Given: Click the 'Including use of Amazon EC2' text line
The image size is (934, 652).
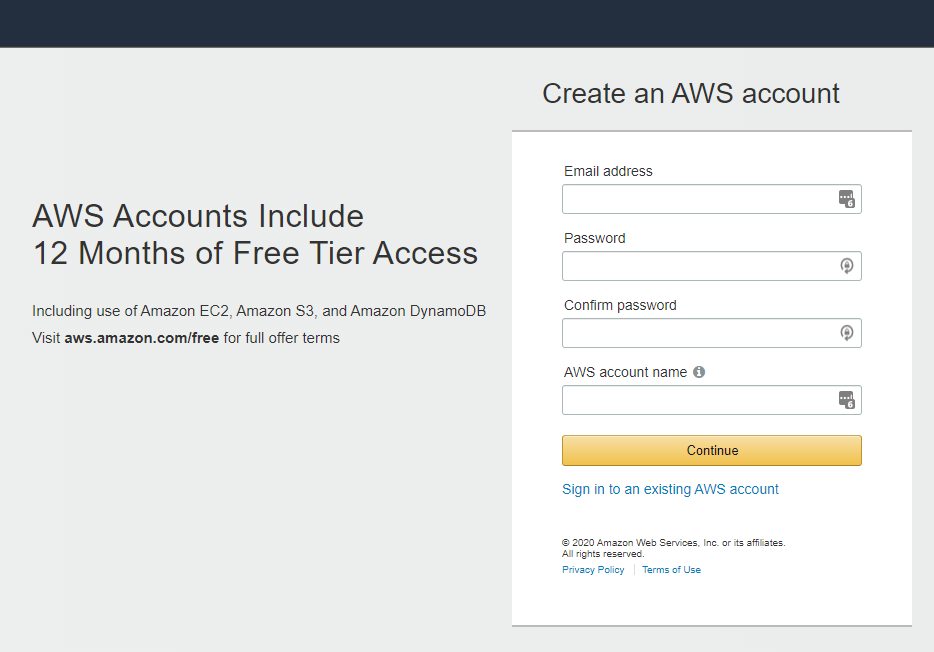Looking at the screenshot, I should 259,311.
